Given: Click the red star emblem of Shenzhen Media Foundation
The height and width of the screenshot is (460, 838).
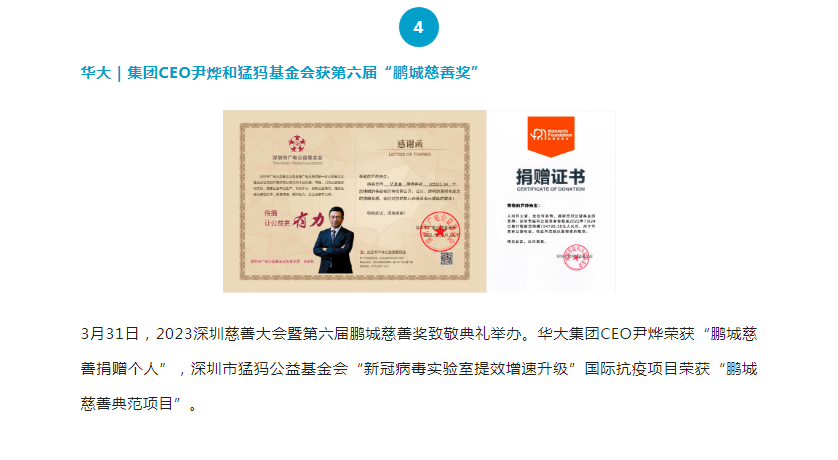Looking at the screenshot, I should tap(297, 143).
